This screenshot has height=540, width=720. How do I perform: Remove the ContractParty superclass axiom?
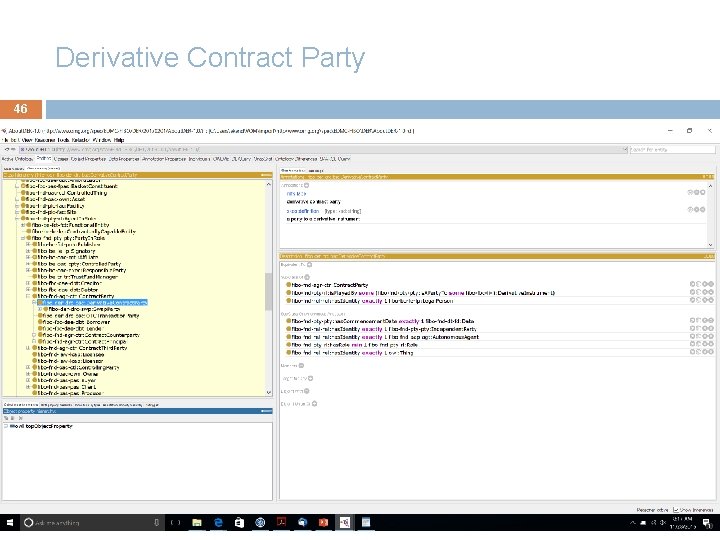point(704,285)
